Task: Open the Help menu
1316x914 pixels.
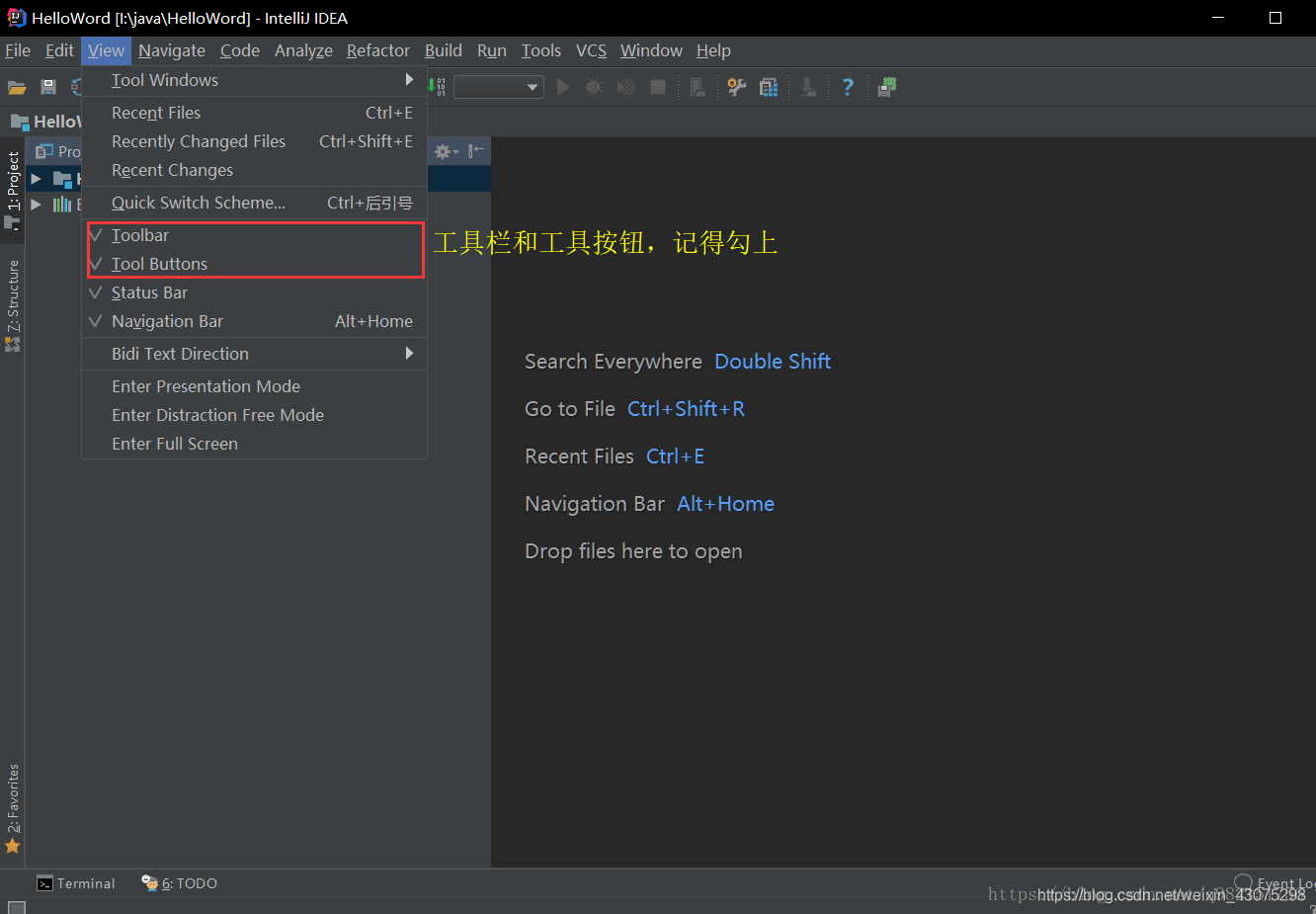Action: pyautogui.click(x=713, y=50)
